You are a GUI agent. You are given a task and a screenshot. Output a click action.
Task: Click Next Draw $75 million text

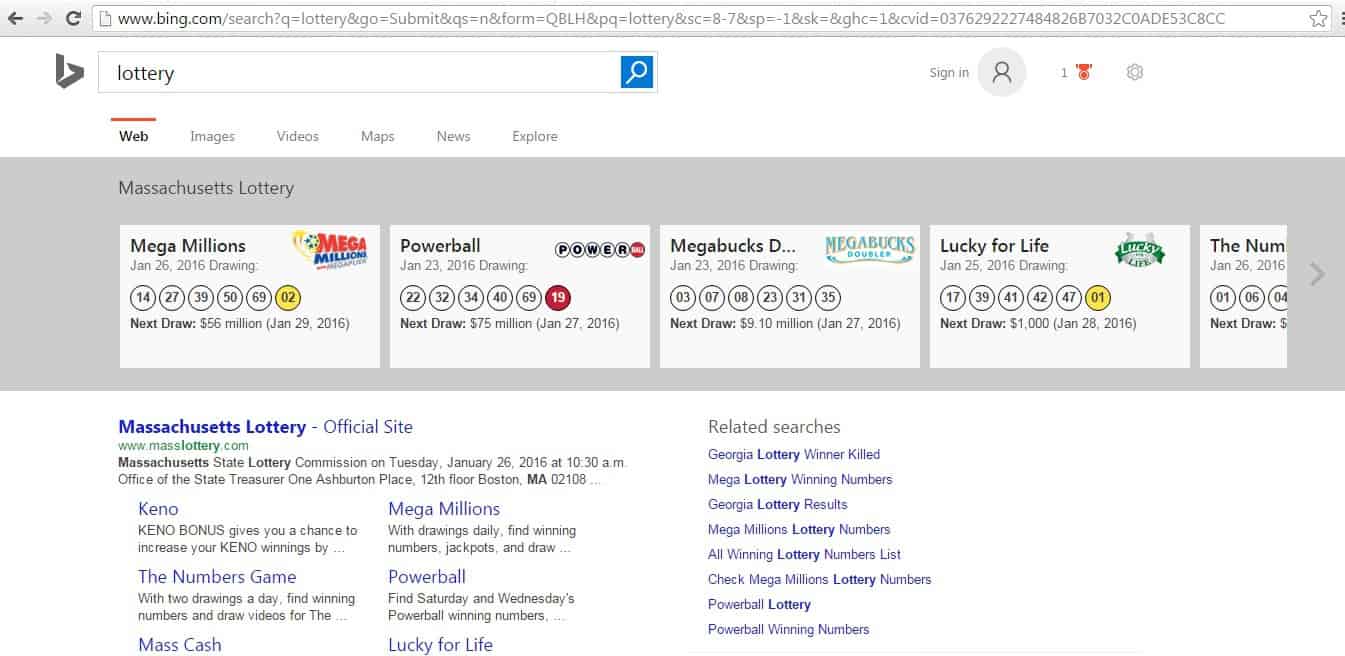[x=509, y=323]
